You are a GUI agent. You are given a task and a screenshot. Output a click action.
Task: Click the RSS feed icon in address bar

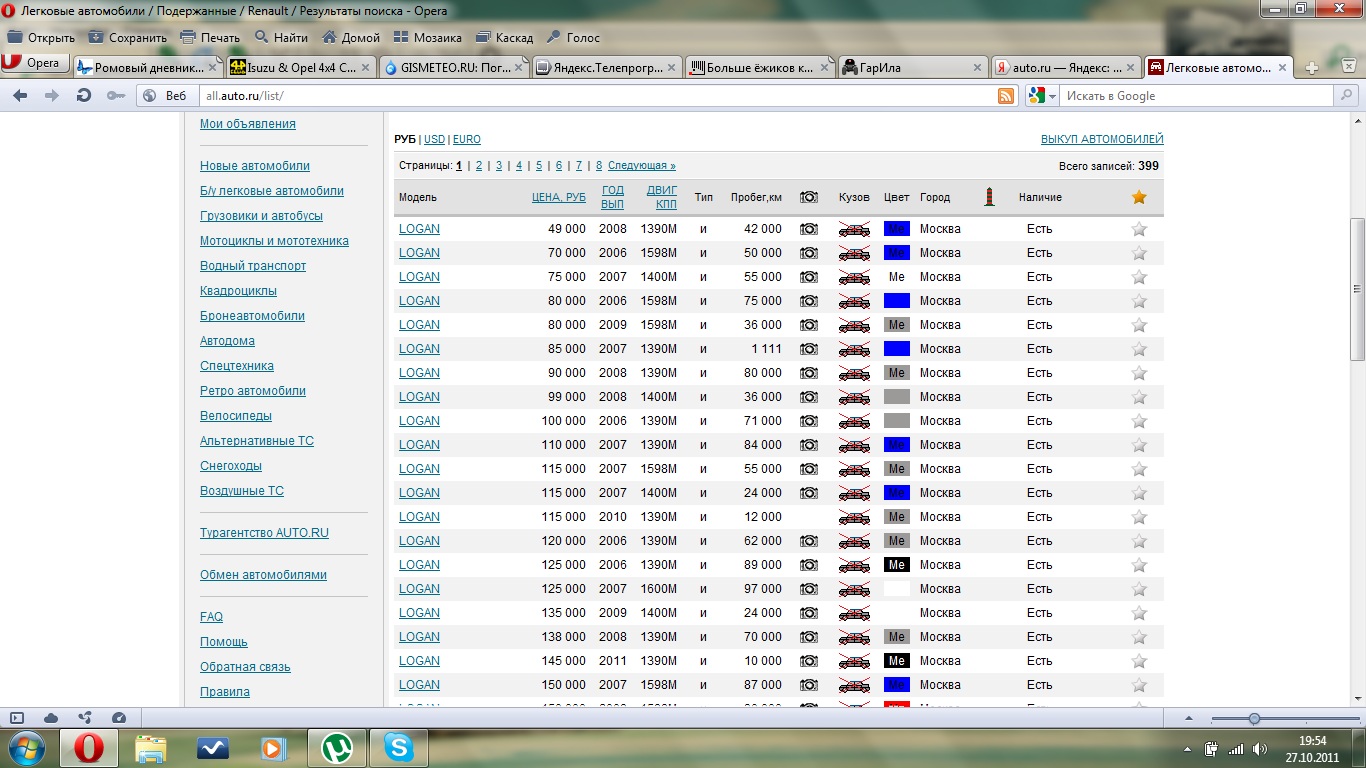point(1006,96)
